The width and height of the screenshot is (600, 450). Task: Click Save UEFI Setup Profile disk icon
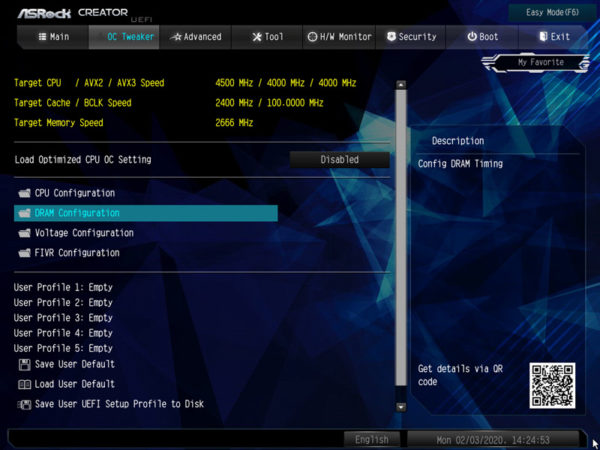tap(24, 404)
